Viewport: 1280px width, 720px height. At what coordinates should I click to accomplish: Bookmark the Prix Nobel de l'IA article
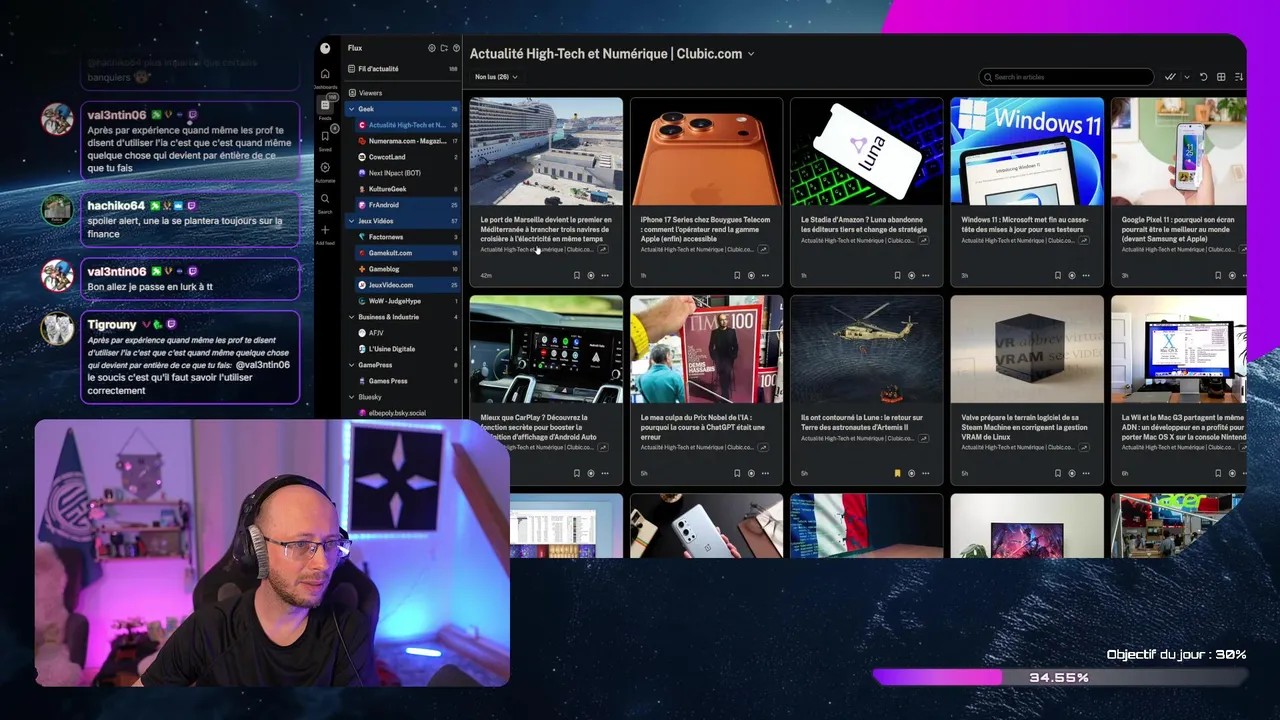737,473
